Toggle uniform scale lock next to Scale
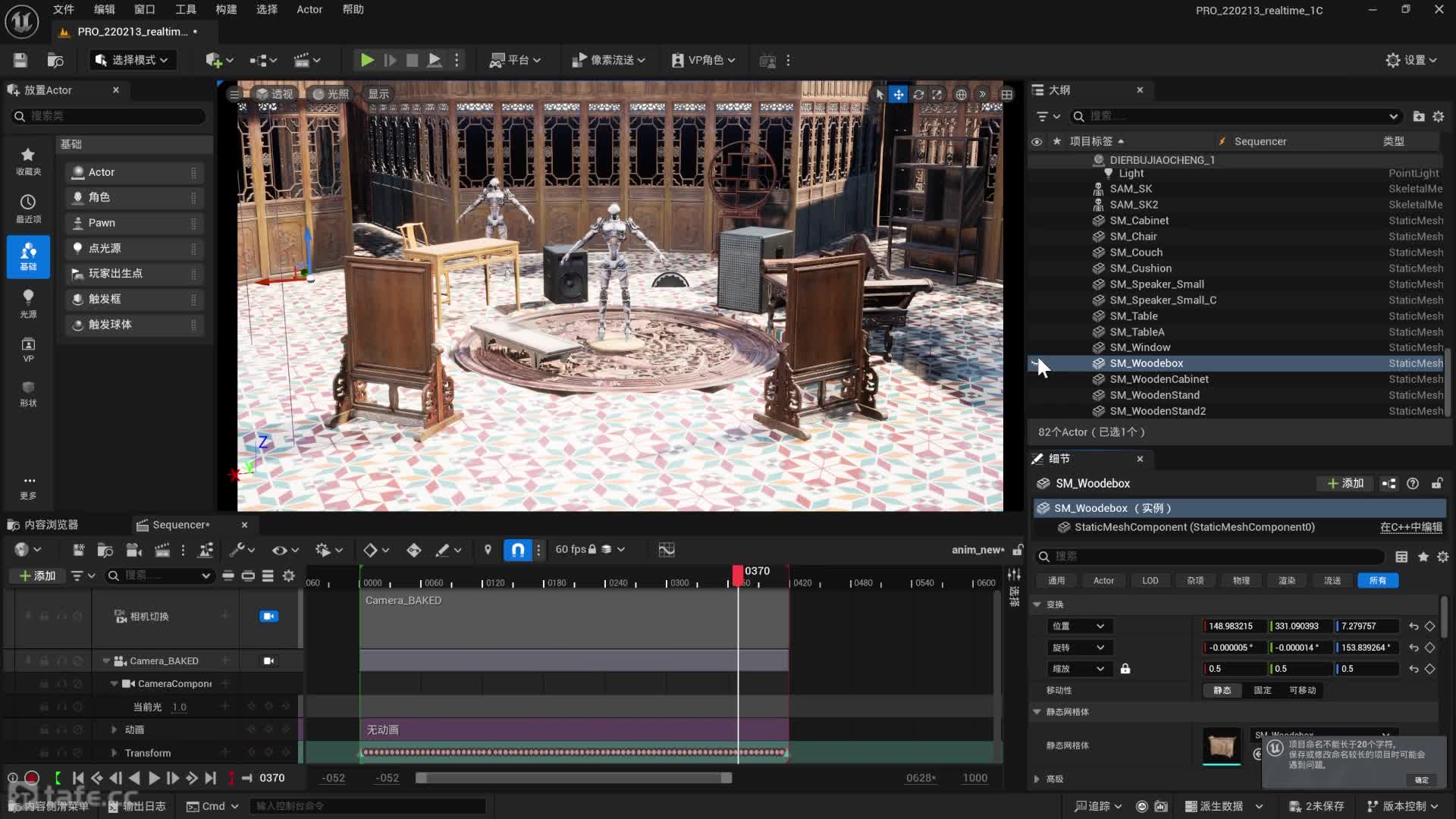 click(1125, 669)
